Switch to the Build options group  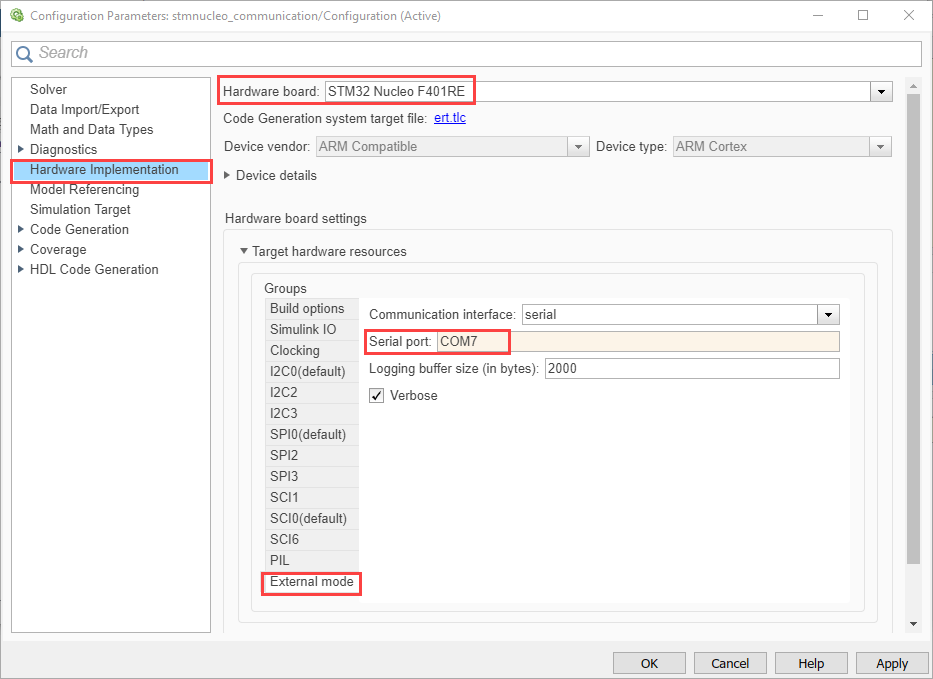[307, 309]
